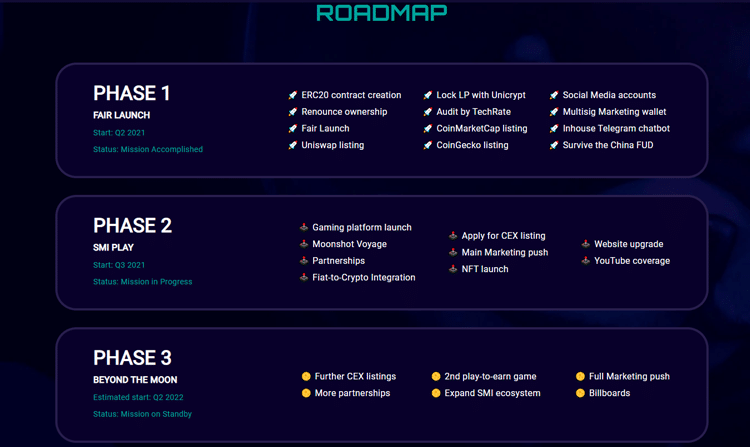Select the PHASE 2 title
Image resolution: width=750 pixels, height=447 pixels.
point(132,226)
